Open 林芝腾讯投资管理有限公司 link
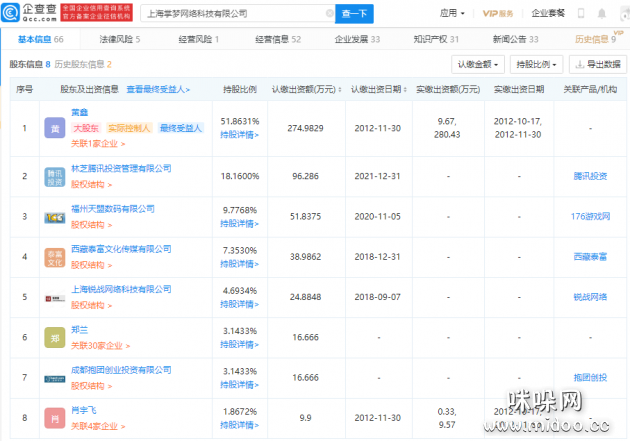Image resolution: width=630 pixels, height=441 pixels. click(x=121, y=168)
